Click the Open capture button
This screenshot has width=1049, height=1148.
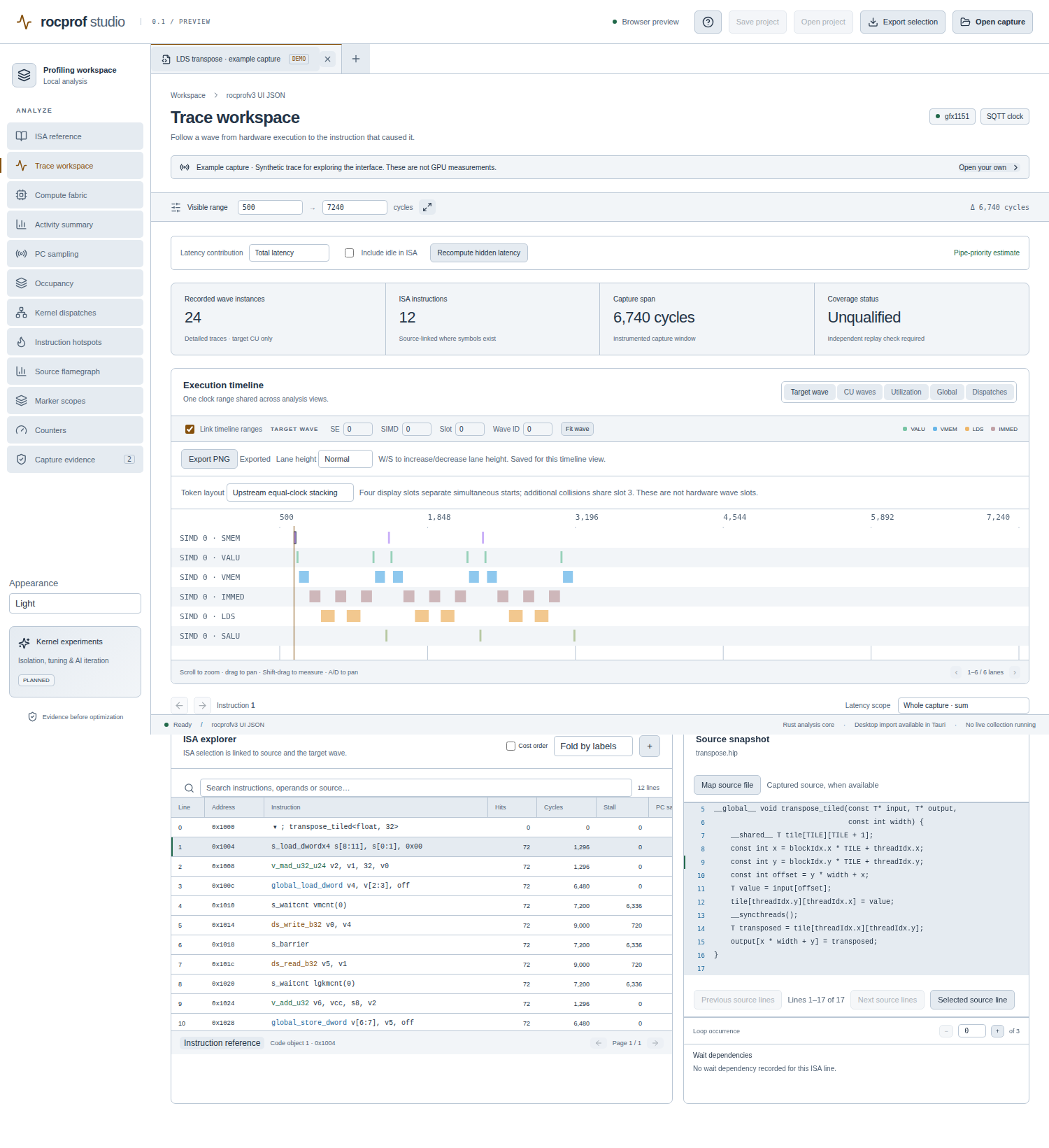[992, 22]
